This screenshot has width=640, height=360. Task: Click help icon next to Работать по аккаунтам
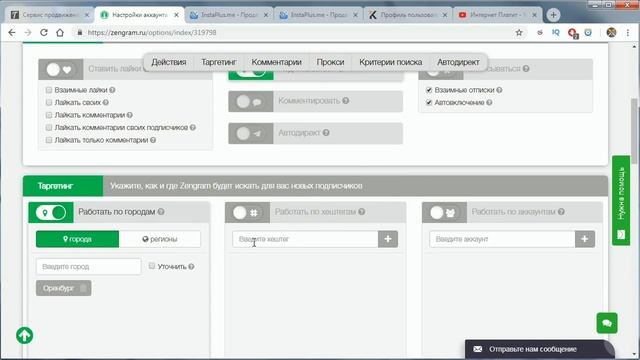561,212
